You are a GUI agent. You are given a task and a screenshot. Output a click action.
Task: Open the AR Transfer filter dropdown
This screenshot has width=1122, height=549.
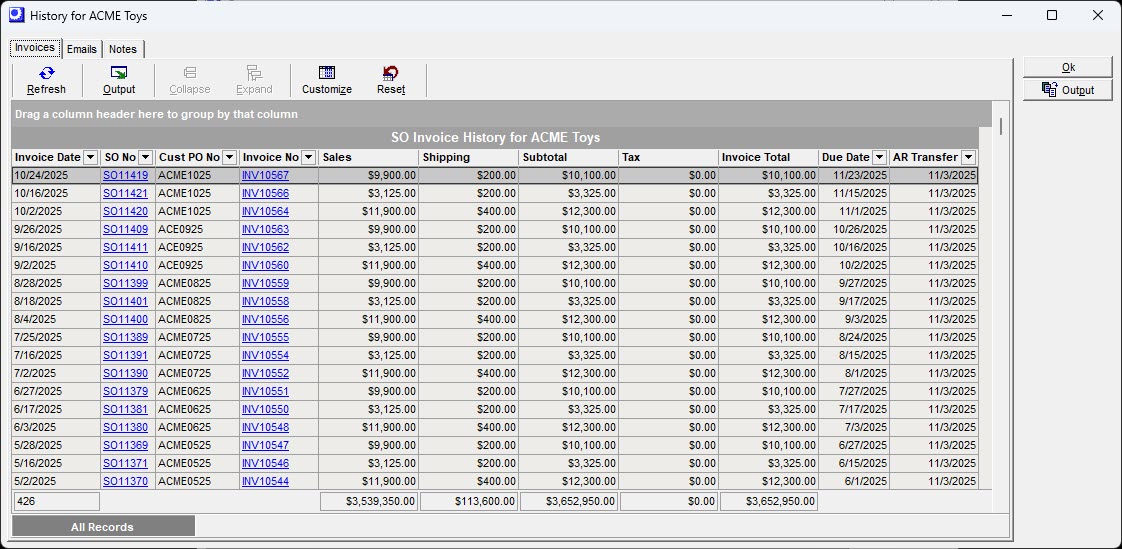click(968, 157)
